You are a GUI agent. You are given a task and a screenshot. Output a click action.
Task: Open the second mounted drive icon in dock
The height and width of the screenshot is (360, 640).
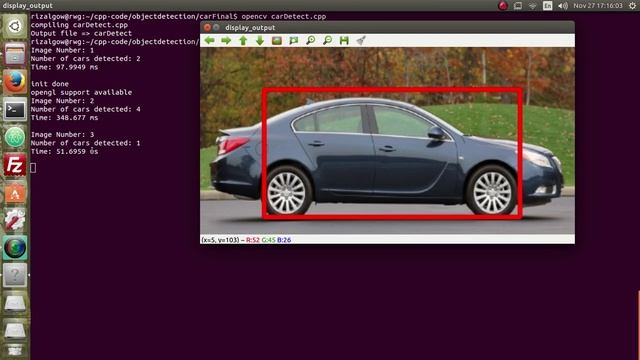[15, 331]
